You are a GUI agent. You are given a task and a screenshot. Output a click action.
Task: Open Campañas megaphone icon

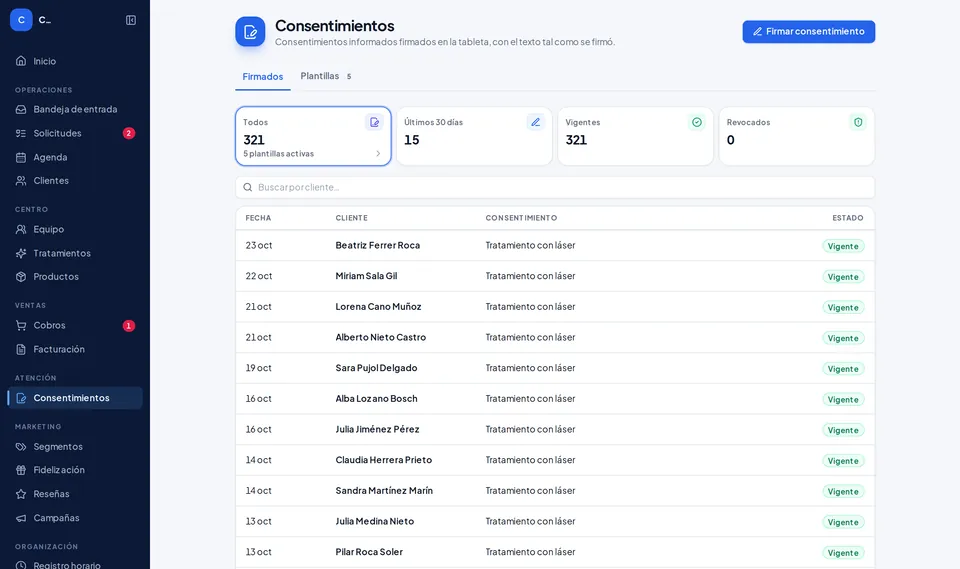(21, 518)
